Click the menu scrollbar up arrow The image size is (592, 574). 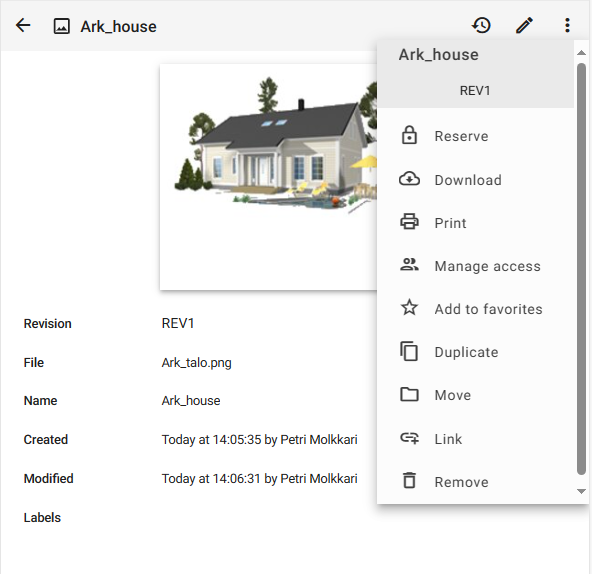pos(581,53)
